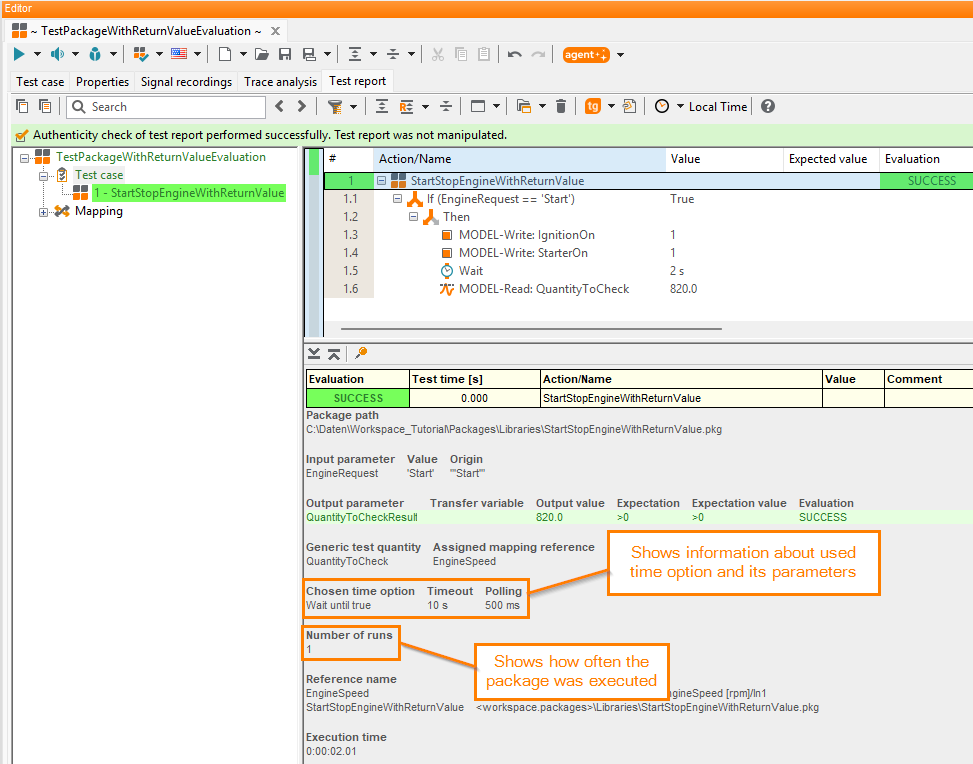Click the orange tg icon

pos(593,107)
